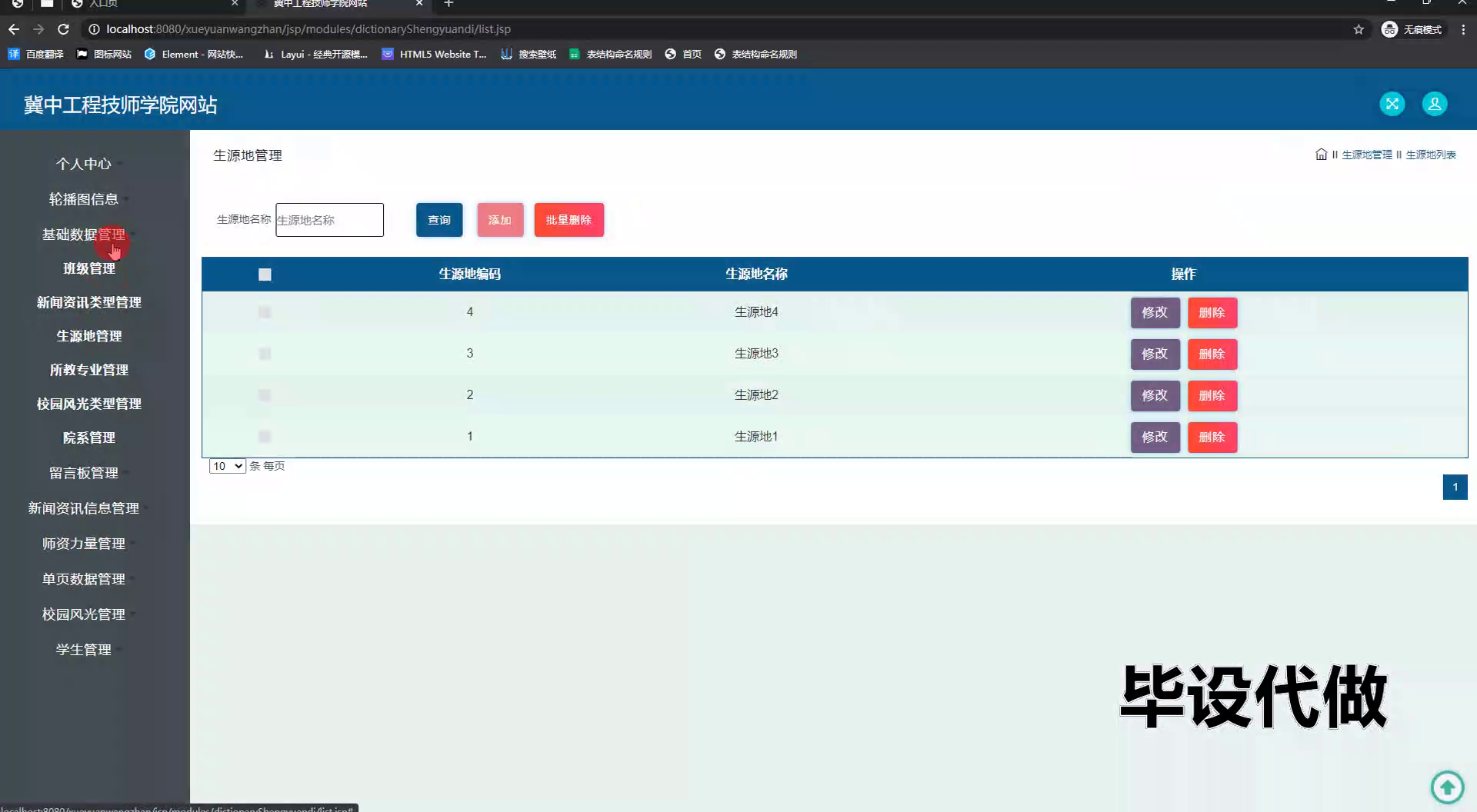Click 修改 for row 生源地2
Viewport: 1477px width, 812px height.
point(1155,396)
